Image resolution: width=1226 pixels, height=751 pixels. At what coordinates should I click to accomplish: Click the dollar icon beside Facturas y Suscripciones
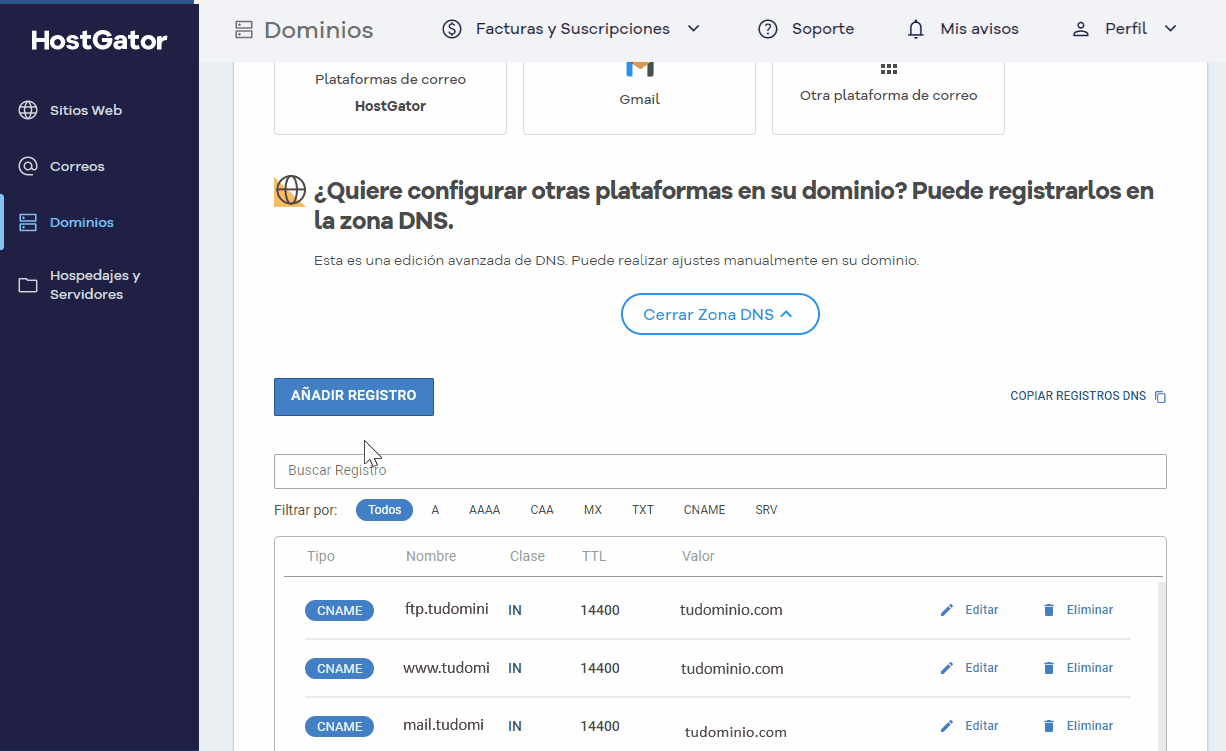pos(452,29)
